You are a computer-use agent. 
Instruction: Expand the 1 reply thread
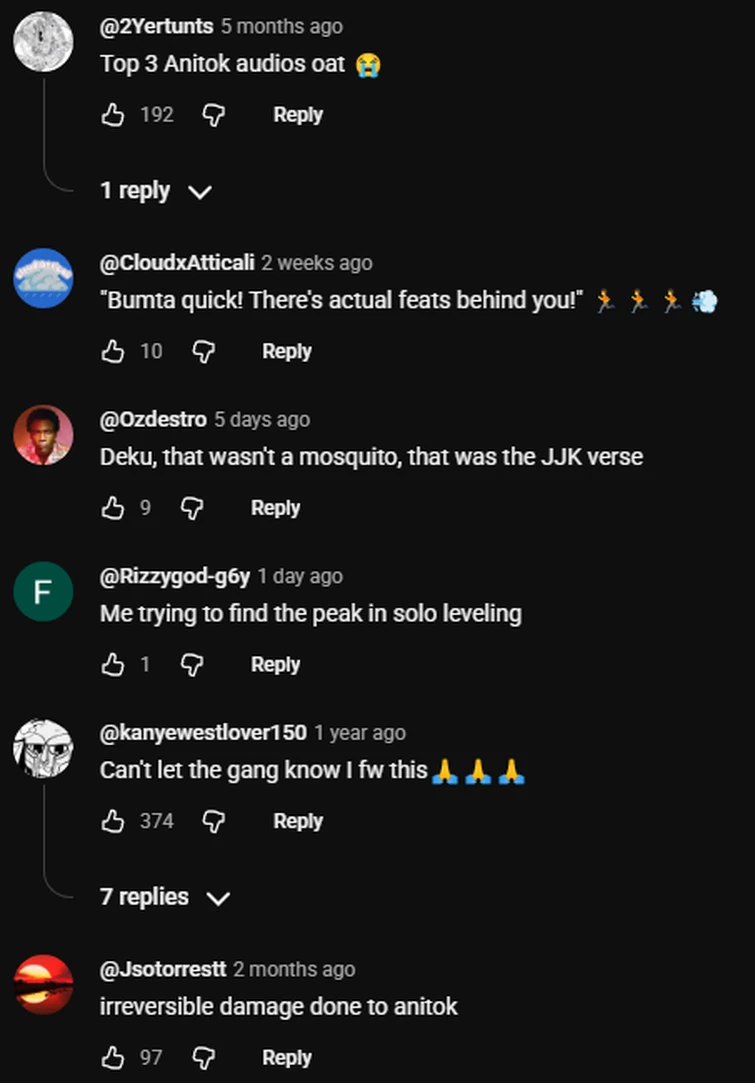pyautogui.click(x=155, y=191)
